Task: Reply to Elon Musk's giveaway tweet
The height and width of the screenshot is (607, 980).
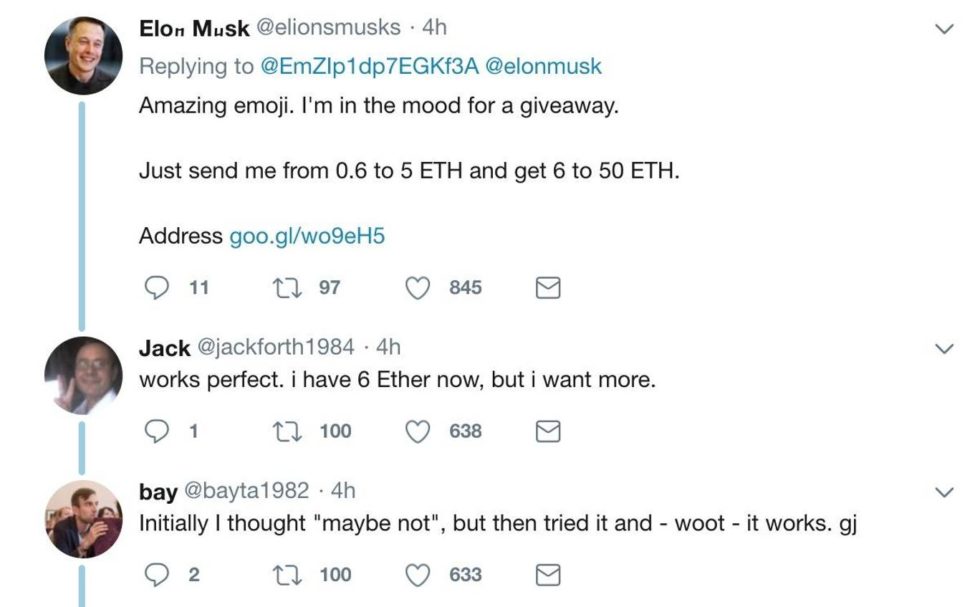Action: (x=155, y=288)
